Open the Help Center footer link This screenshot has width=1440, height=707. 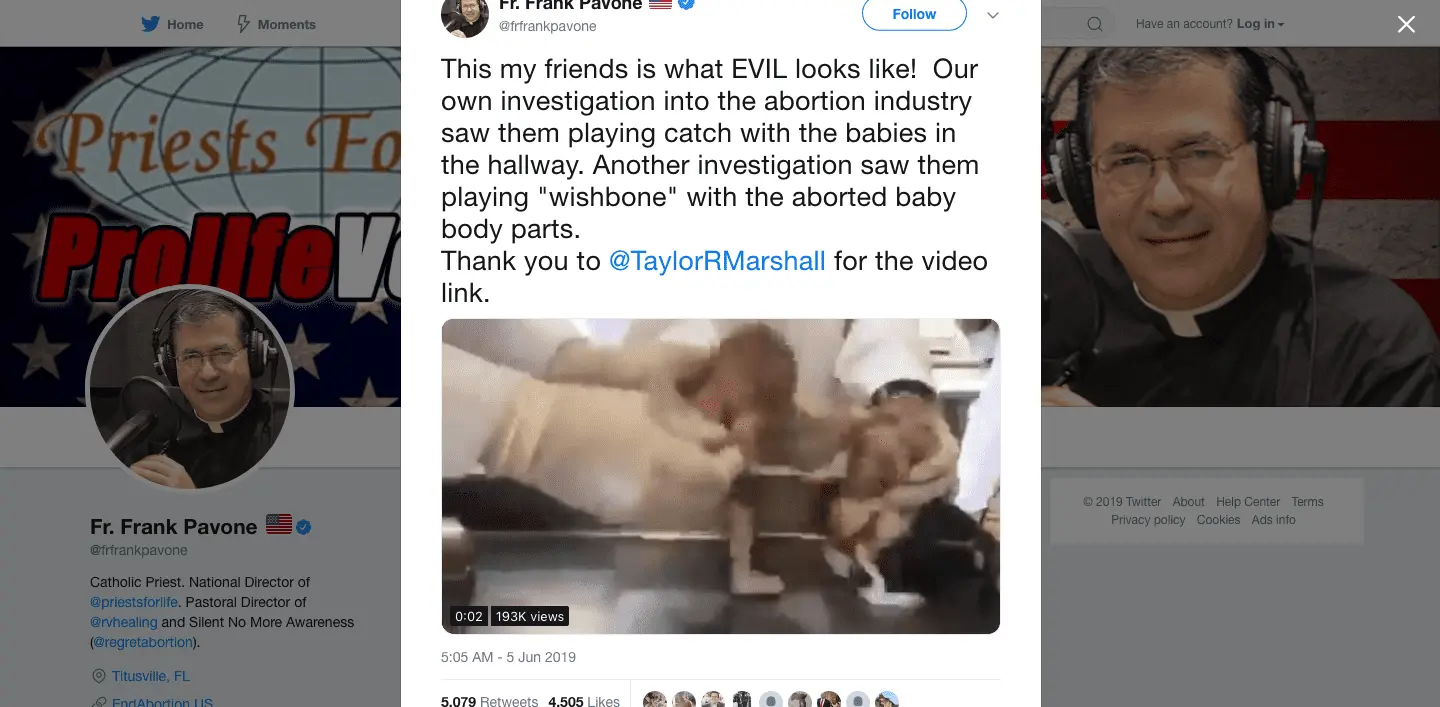pos(1248,502)
